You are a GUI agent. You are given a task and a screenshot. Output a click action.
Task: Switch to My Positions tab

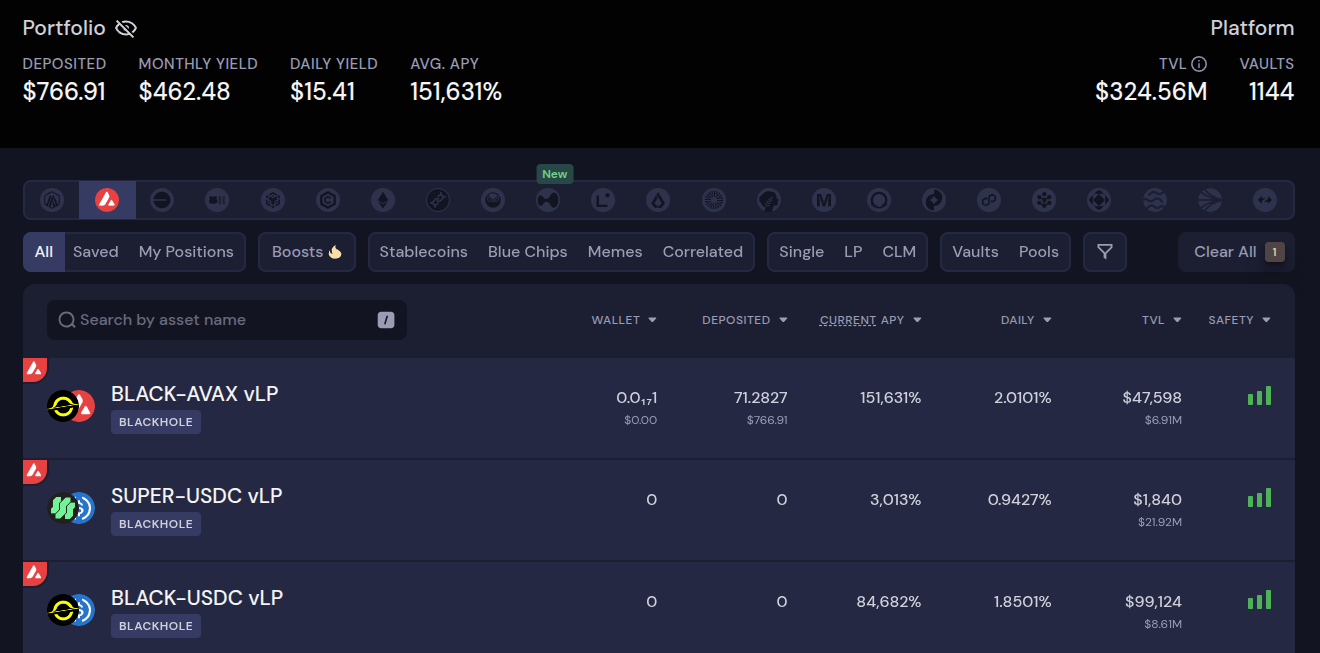pos(186,252)
